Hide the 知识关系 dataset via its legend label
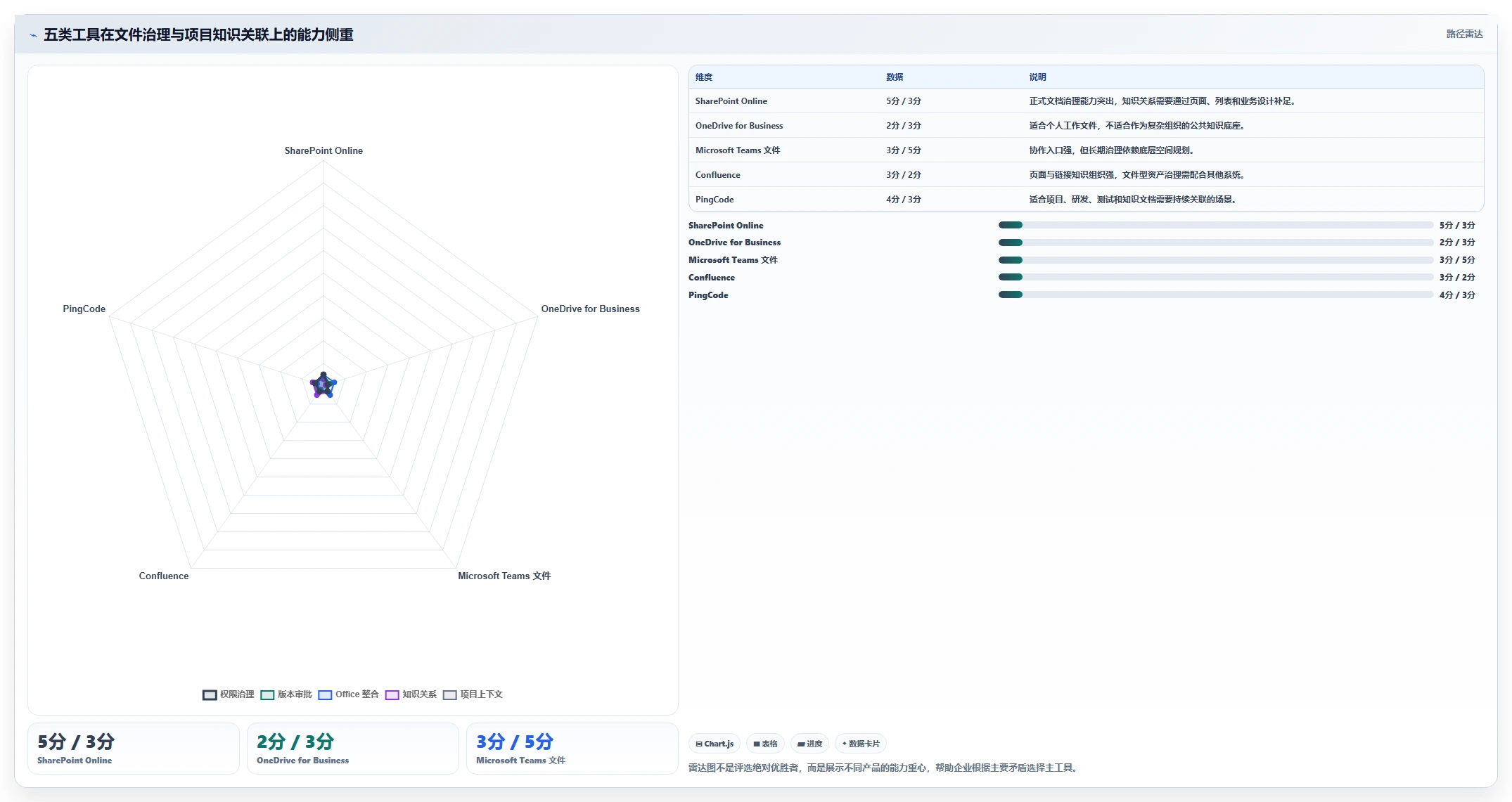Image resolution: width=1512 pixels, height=802 pixels. (x=419, y=694)
